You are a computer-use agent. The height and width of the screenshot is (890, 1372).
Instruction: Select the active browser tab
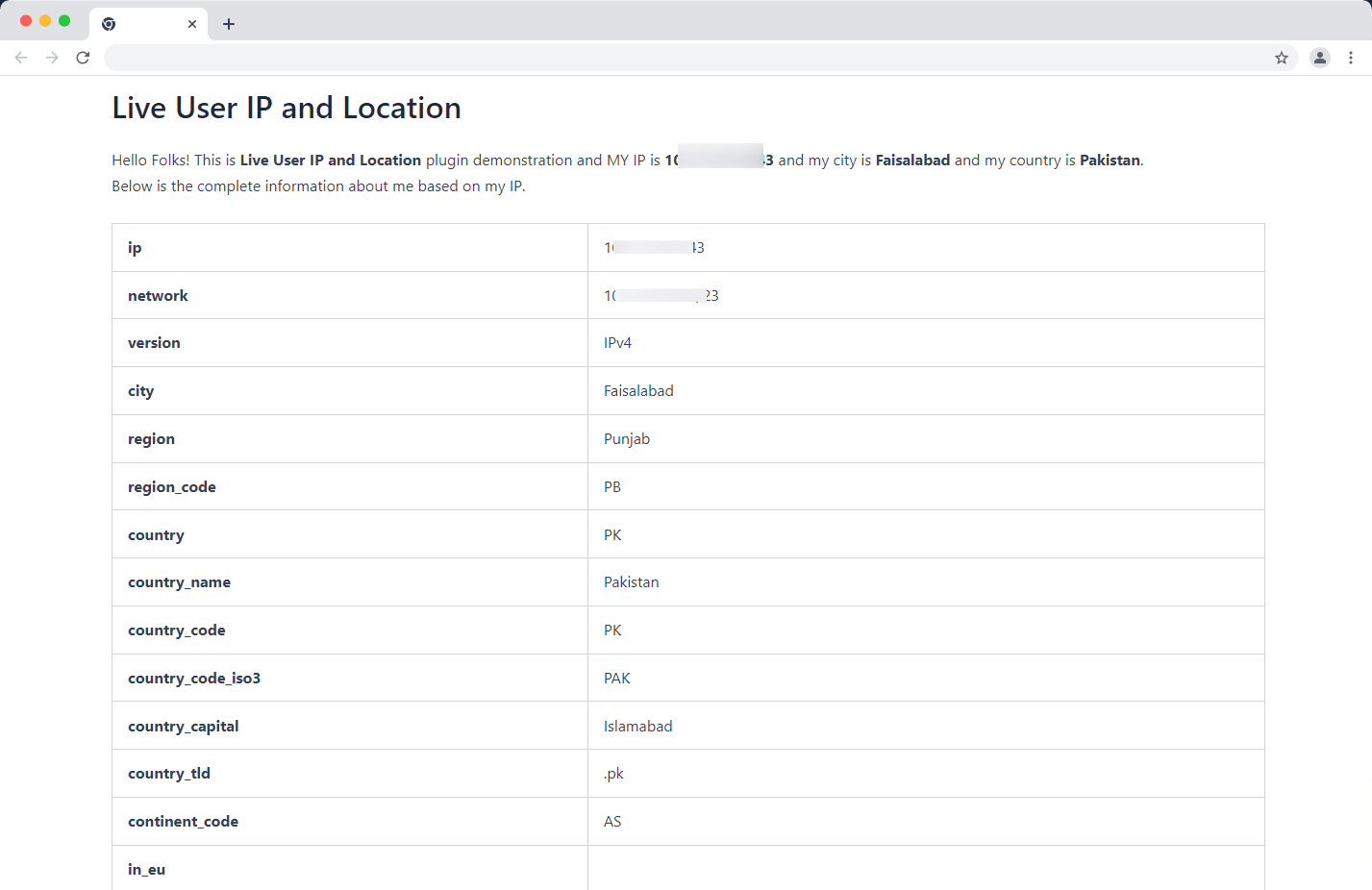[x=149, y=24]
